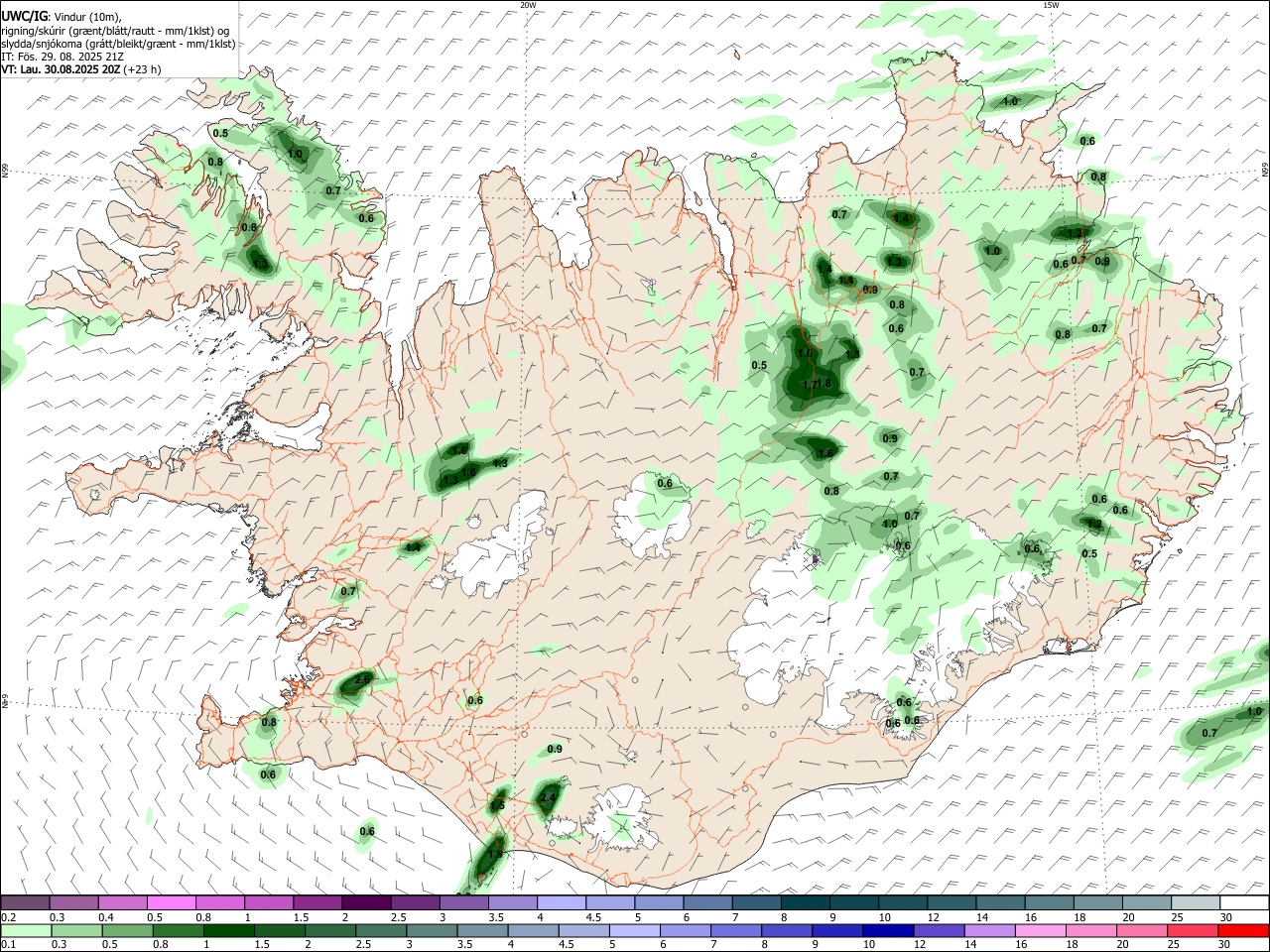Click the lightest green swatch above lower-scale 0.1
The image size is (1270, 952).
pyautogui.click(x=25, y=931)
